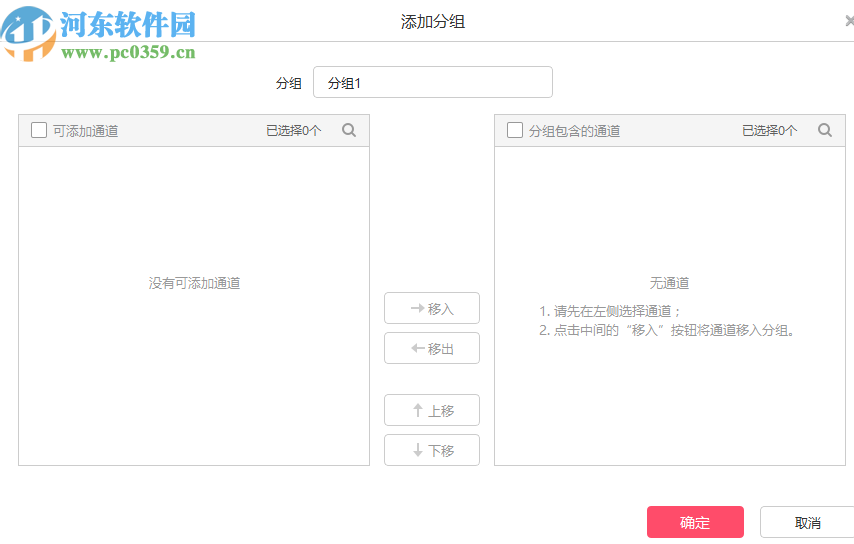
Task: Tick the 分组包含的通道 select-all checkbox
Action: pyautogui.click(x=515, y=130)
